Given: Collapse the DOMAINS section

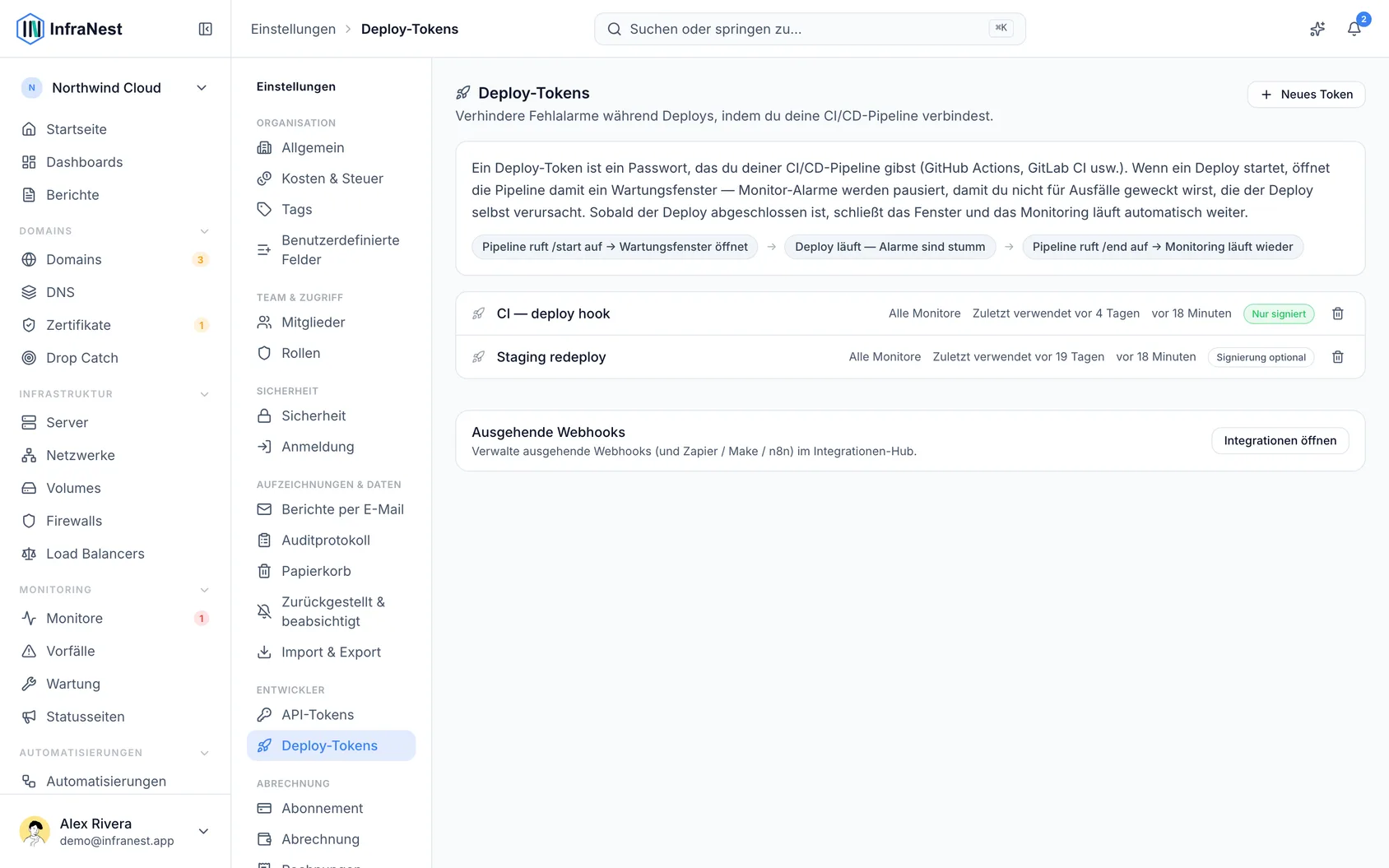Looking at the screenshot, I should (205, 231).
